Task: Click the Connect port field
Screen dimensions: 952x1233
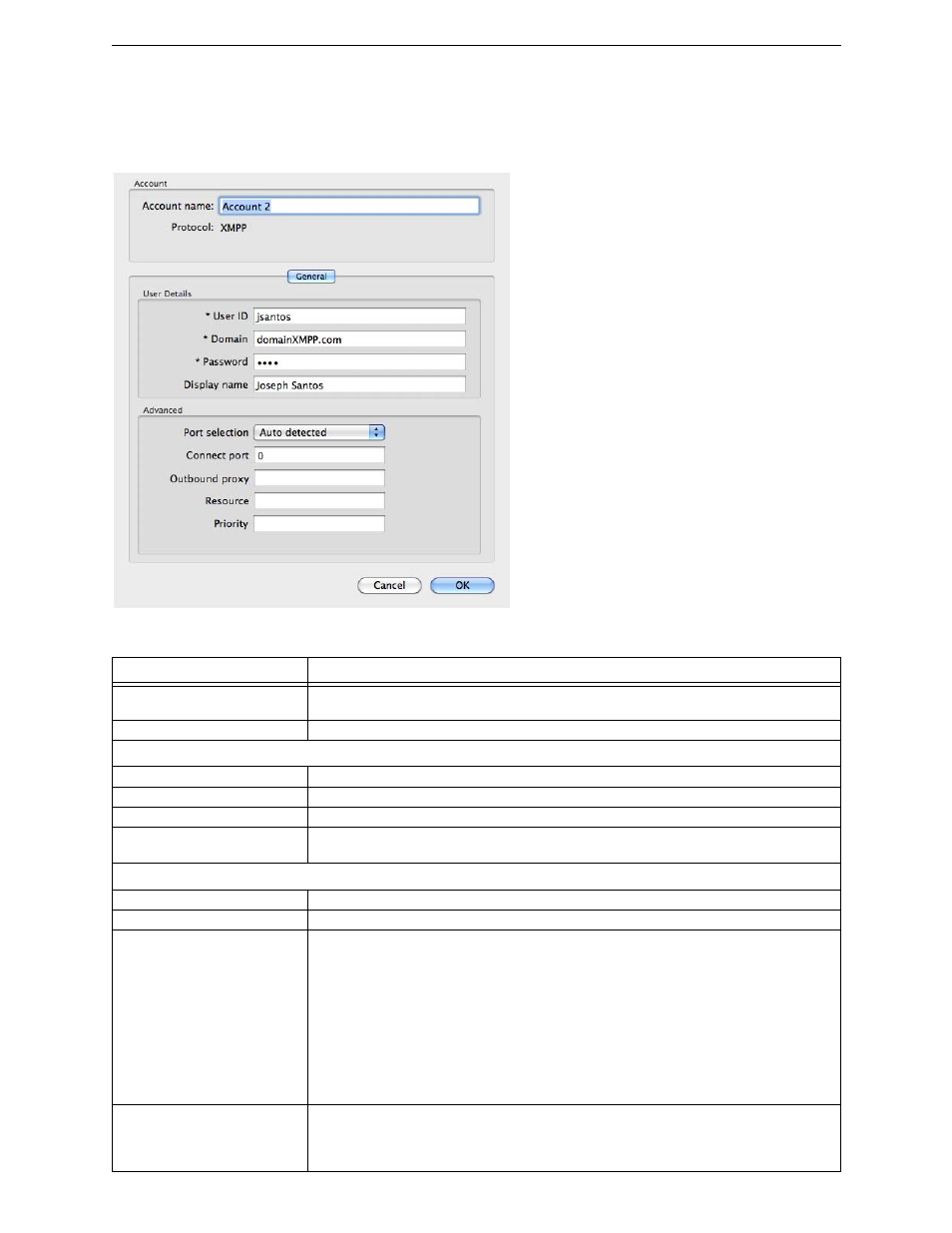Action: coord(318,455)
